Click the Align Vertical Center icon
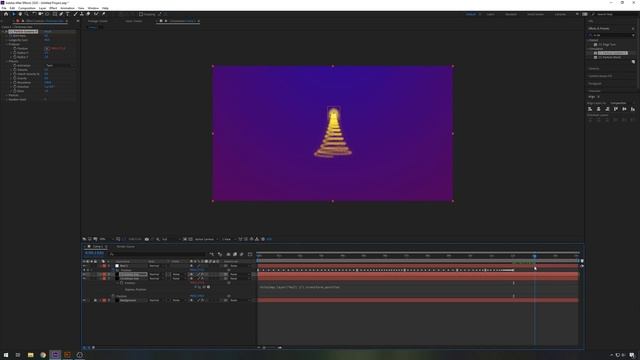Screen dimensions: 640x360 point(624,109)
